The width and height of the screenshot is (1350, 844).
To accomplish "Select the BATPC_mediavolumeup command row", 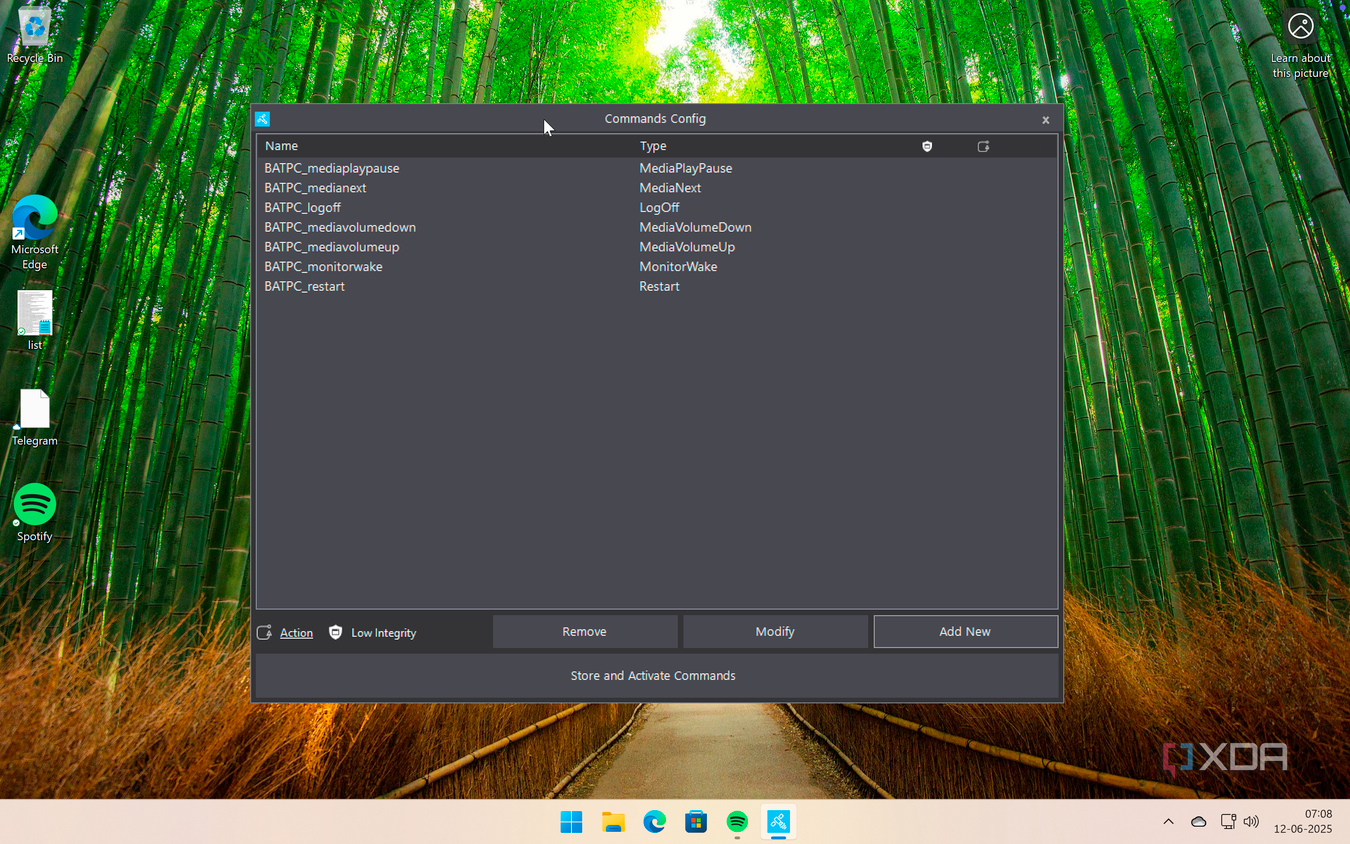I will (657, 247).
